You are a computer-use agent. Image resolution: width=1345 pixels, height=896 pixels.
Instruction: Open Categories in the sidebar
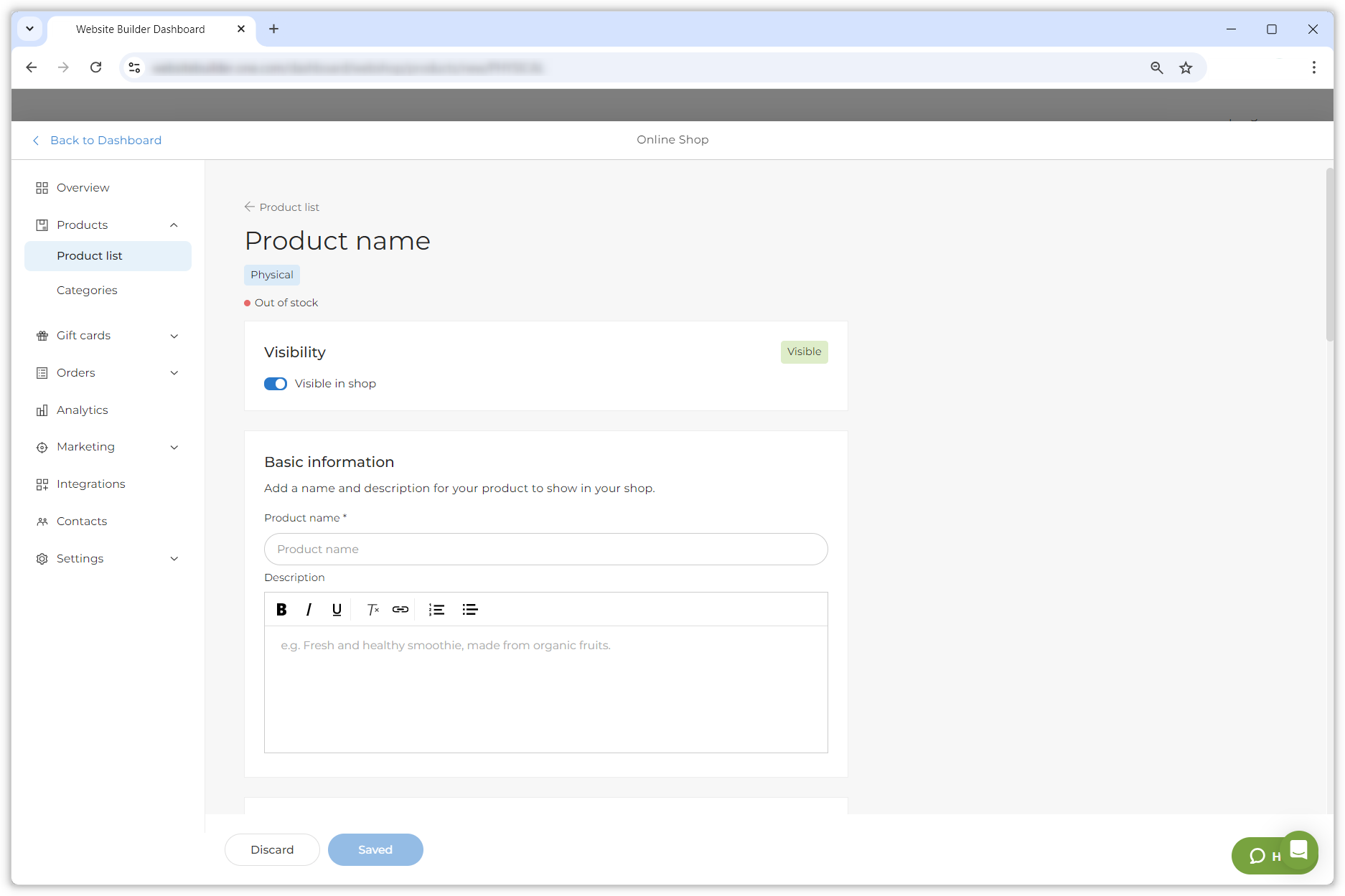tap(87, 291)
